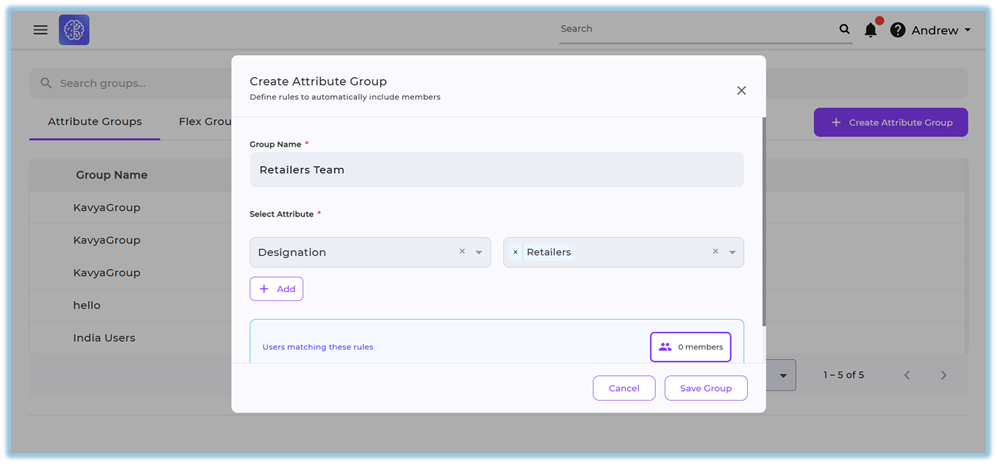Expand the Designation attribute dropdown
The image size is (997, 464).
[479, 252]
